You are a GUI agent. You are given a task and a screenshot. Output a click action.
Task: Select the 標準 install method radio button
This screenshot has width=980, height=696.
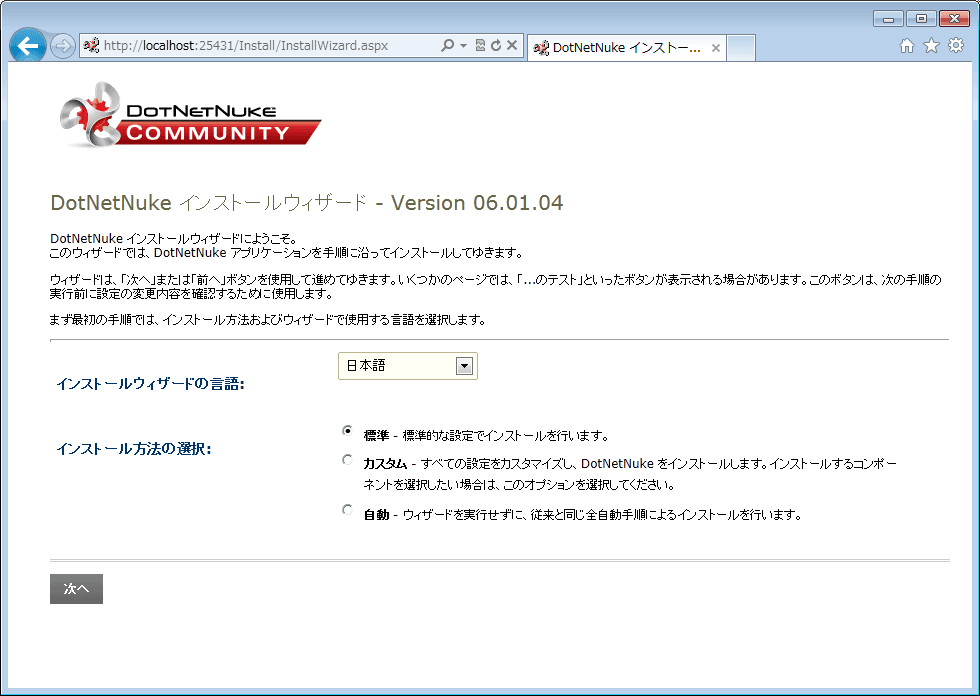pyautogui.click(x=348, y=430)
